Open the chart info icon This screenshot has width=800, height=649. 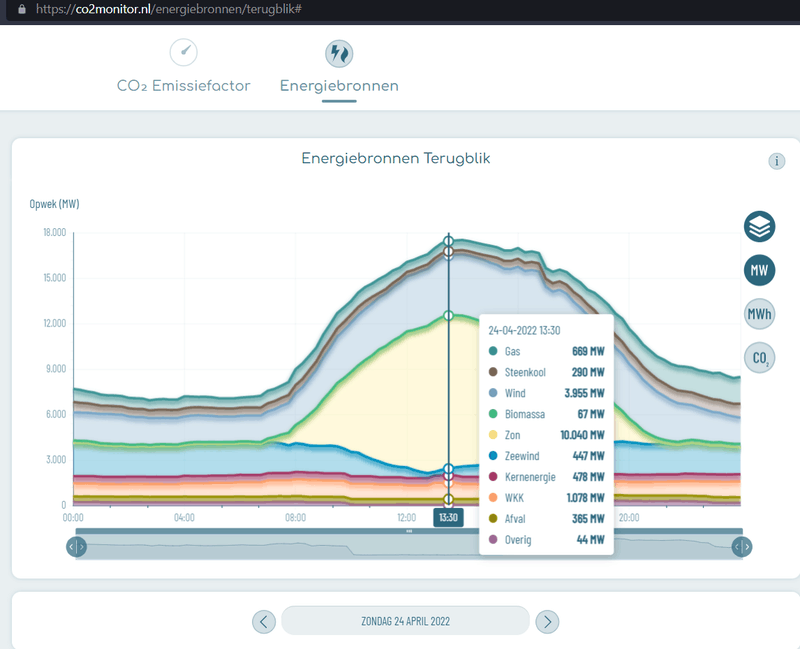coord(777,161)
